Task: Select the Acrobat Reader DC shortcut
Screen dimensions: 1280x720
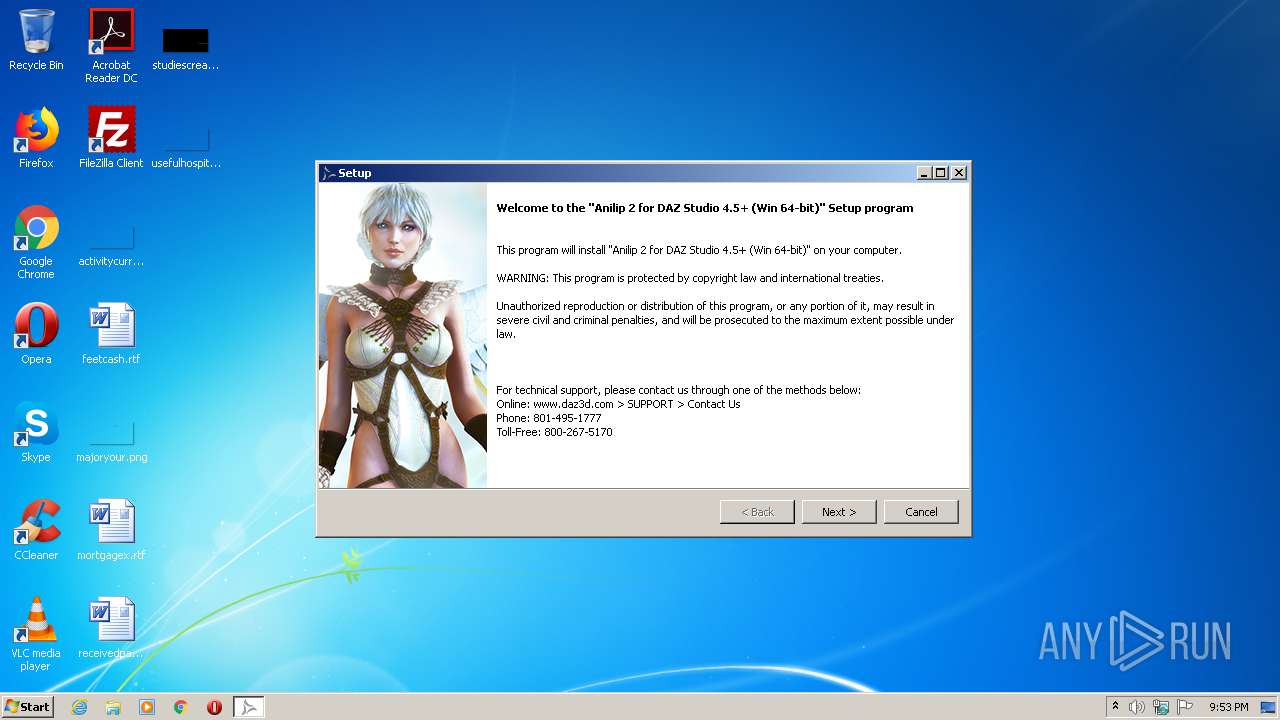Action: pos(111,46)
